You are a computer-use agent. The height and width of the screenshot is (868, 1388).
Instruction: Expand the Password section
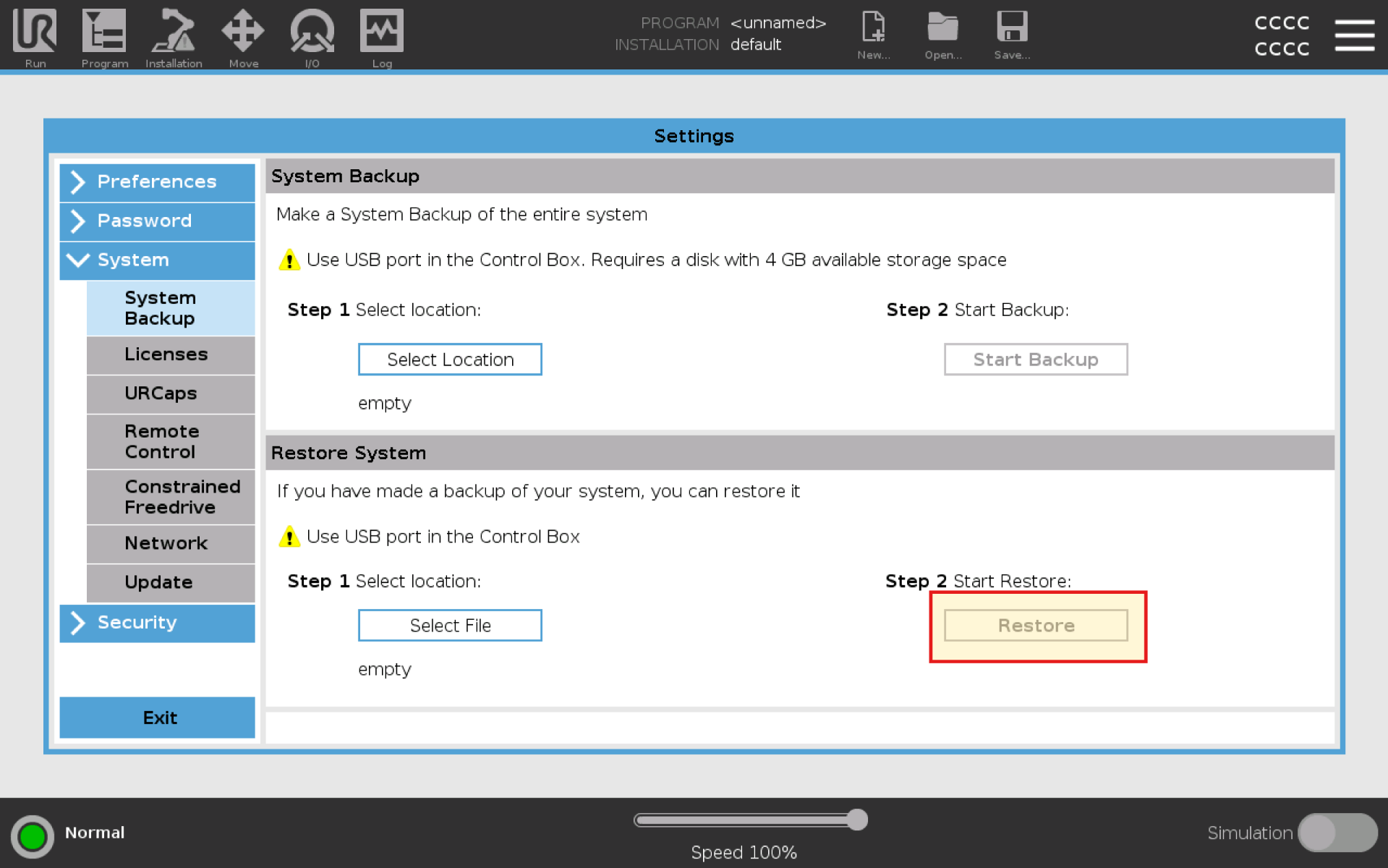coord(157,221)
